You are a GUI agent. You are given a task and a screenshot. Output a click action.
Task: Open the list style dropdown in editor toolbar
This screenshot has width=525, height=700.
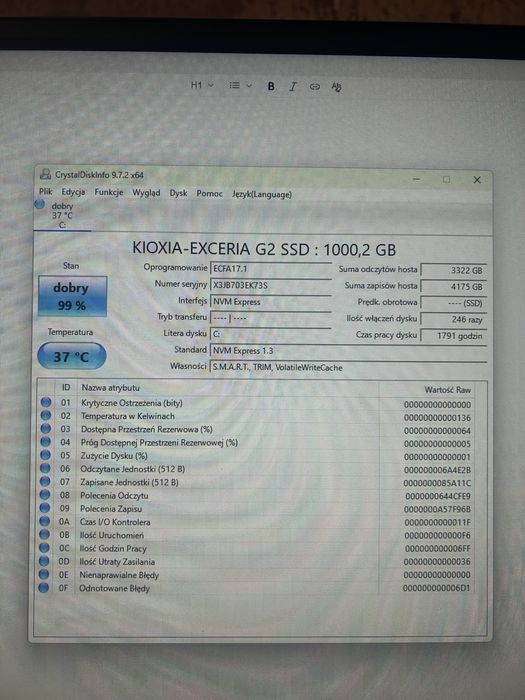click(x=240, y=85)
